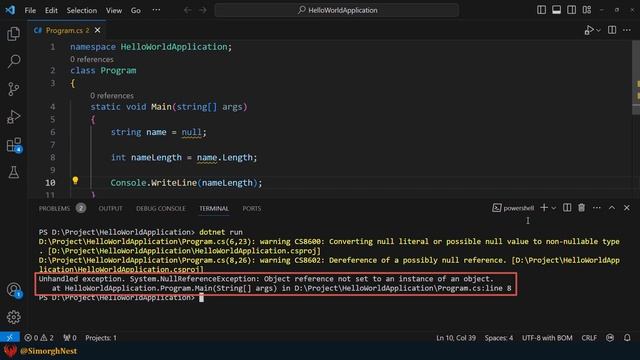
Task: Open Source Control view
Action: pos(13,89)
